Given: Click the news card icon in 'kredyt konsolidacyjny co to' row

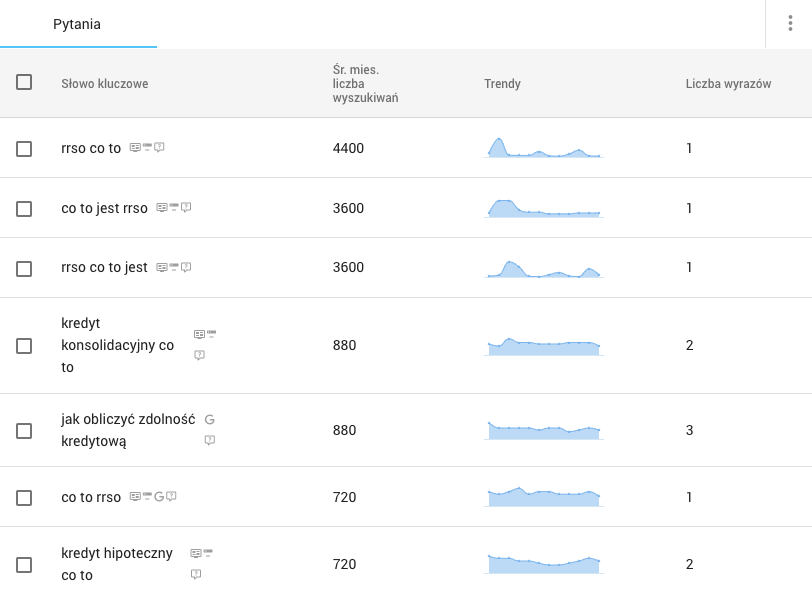Looking at the screenshot, I should pyautogui.click(x=199, y=334).
